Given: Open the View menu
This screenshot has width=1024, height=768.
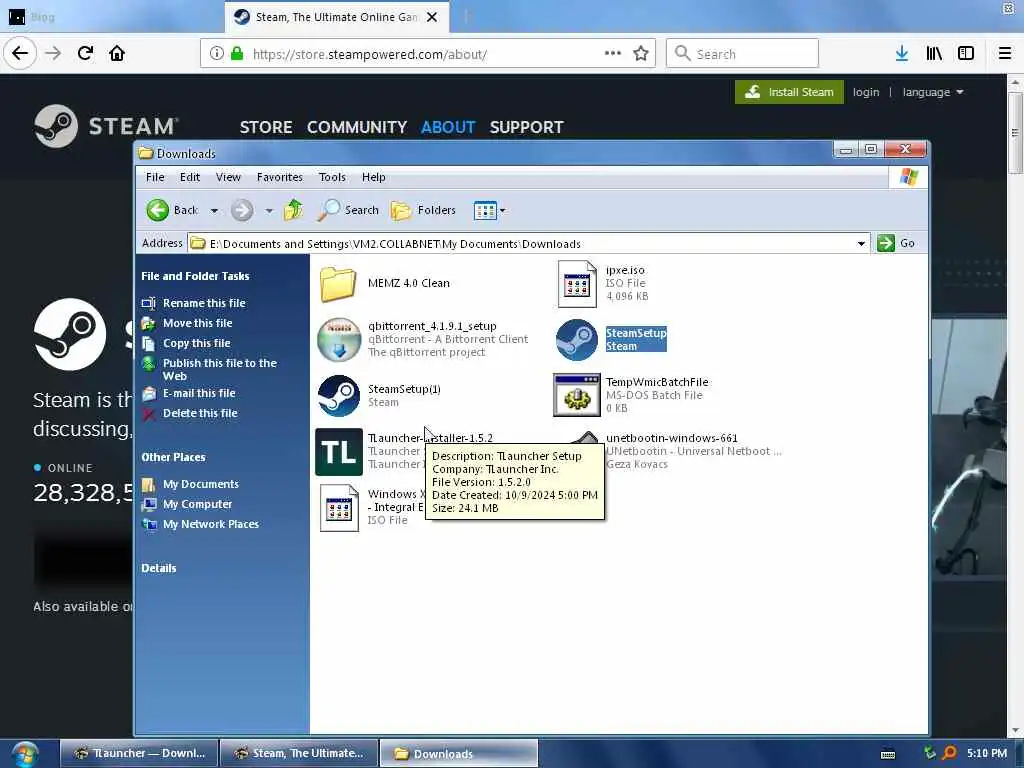Looking at the screenshot, I should [x=228, y=177].
